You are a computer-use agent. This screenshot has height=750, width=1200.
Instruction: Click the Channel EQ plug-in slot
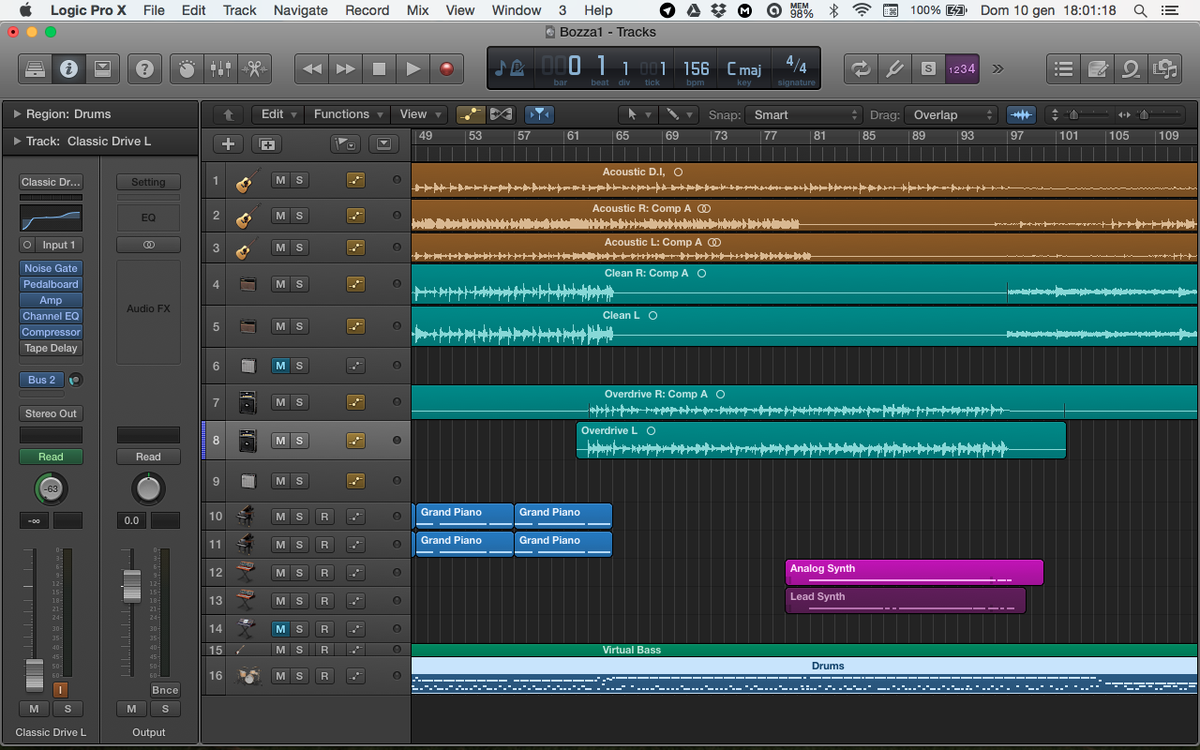click(51, 316)
